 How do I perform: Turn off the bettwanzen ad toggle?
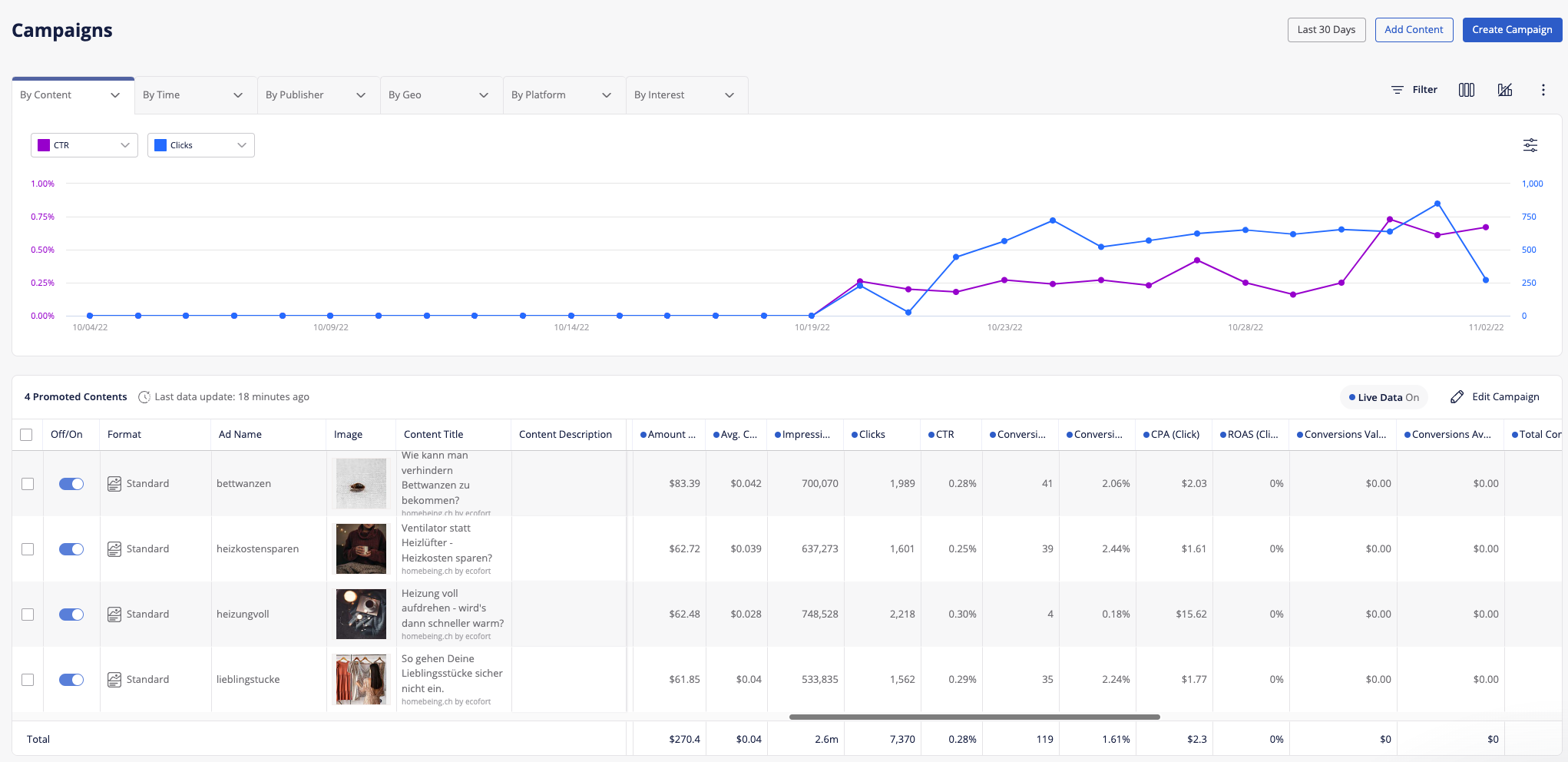tap(71, 484)
